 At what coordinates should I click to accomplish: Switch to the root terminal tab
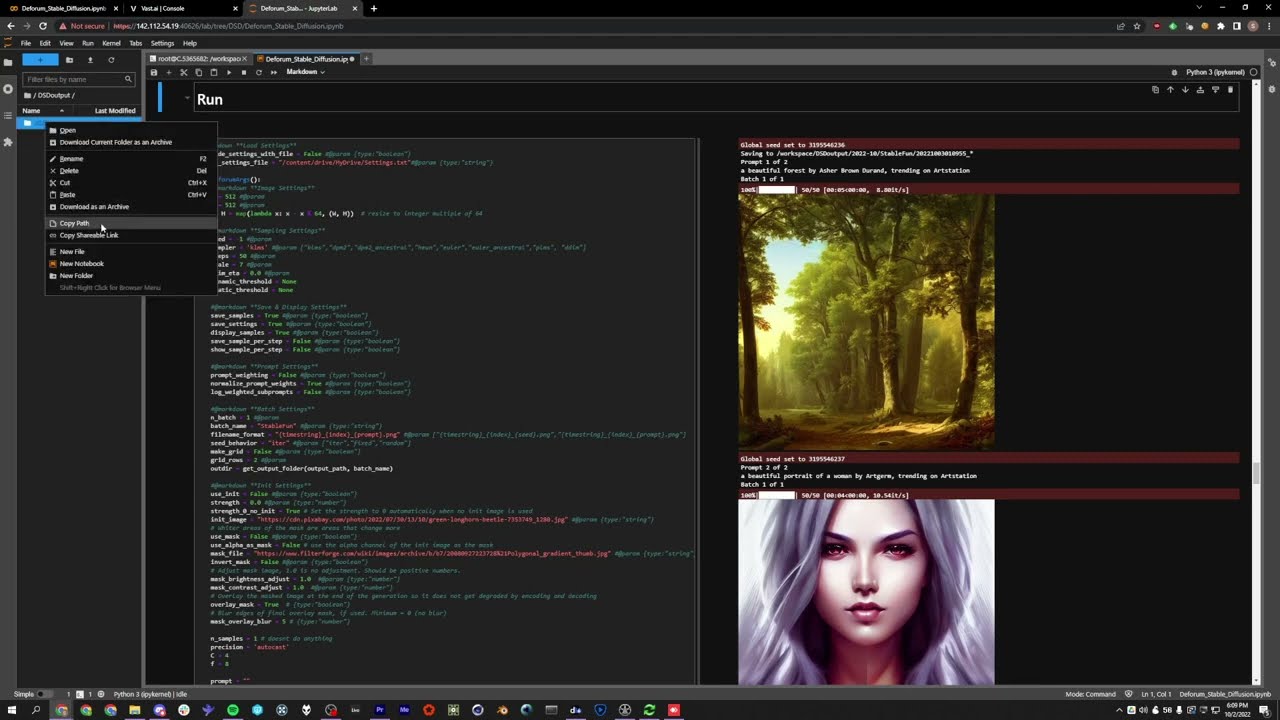[201, 59]
